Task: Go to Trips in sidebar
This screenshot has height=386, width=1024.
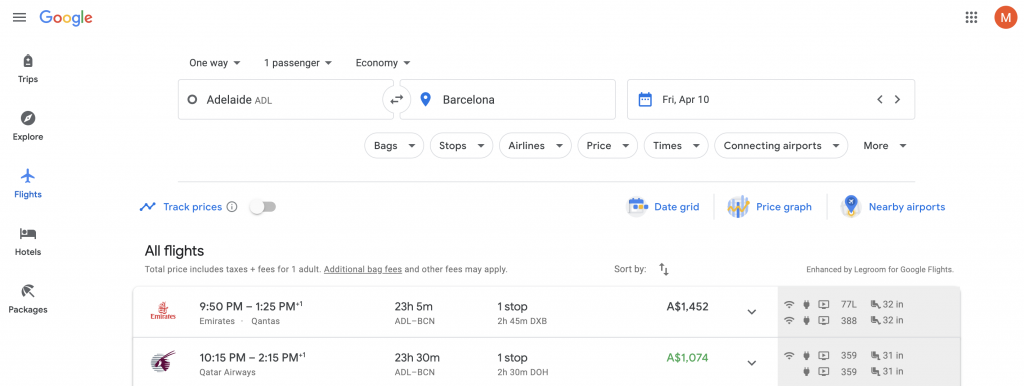Action: (27, 69)
